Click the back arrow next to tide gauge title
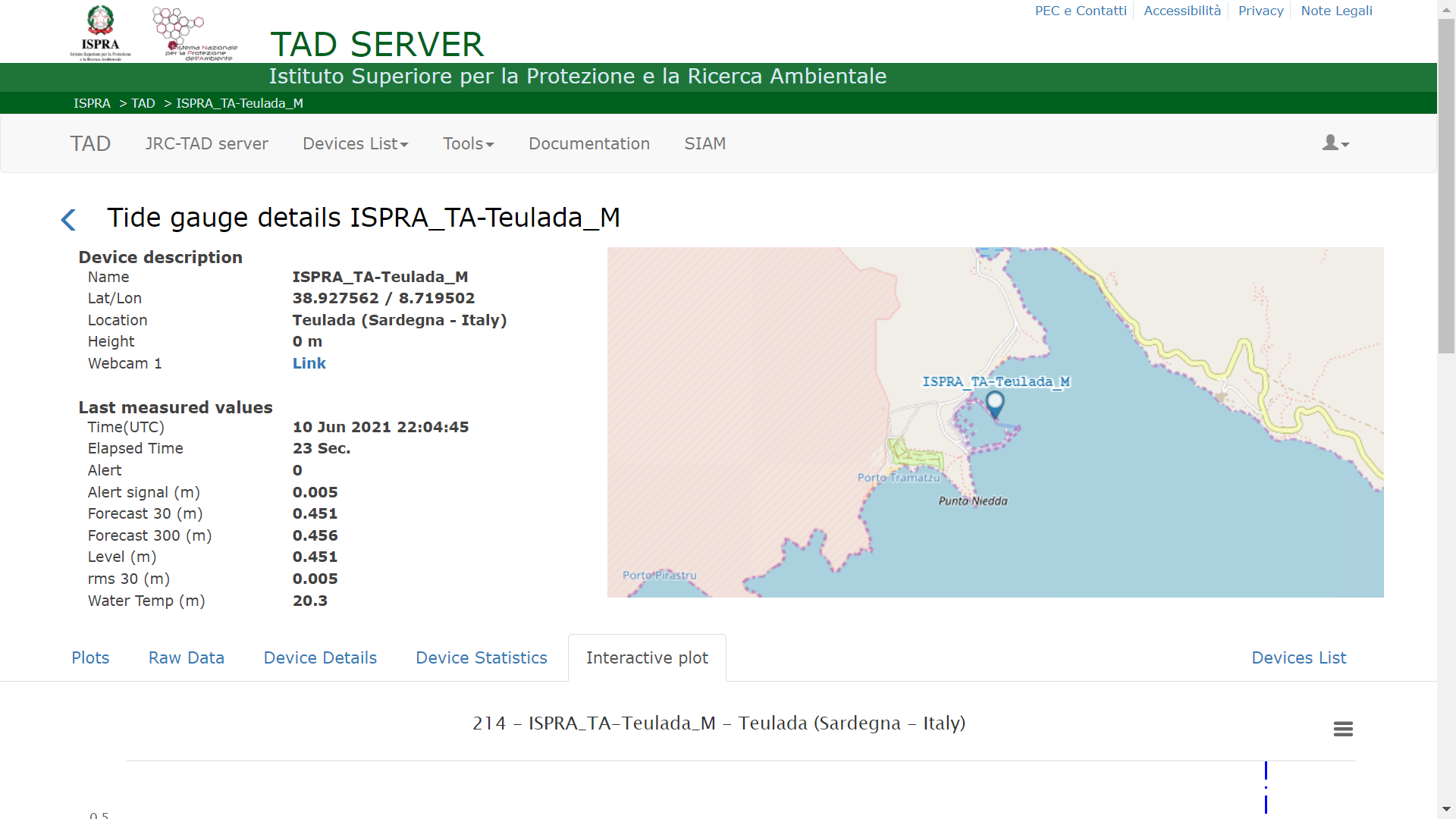This screenshot has height=819, width=1456. 69,219
